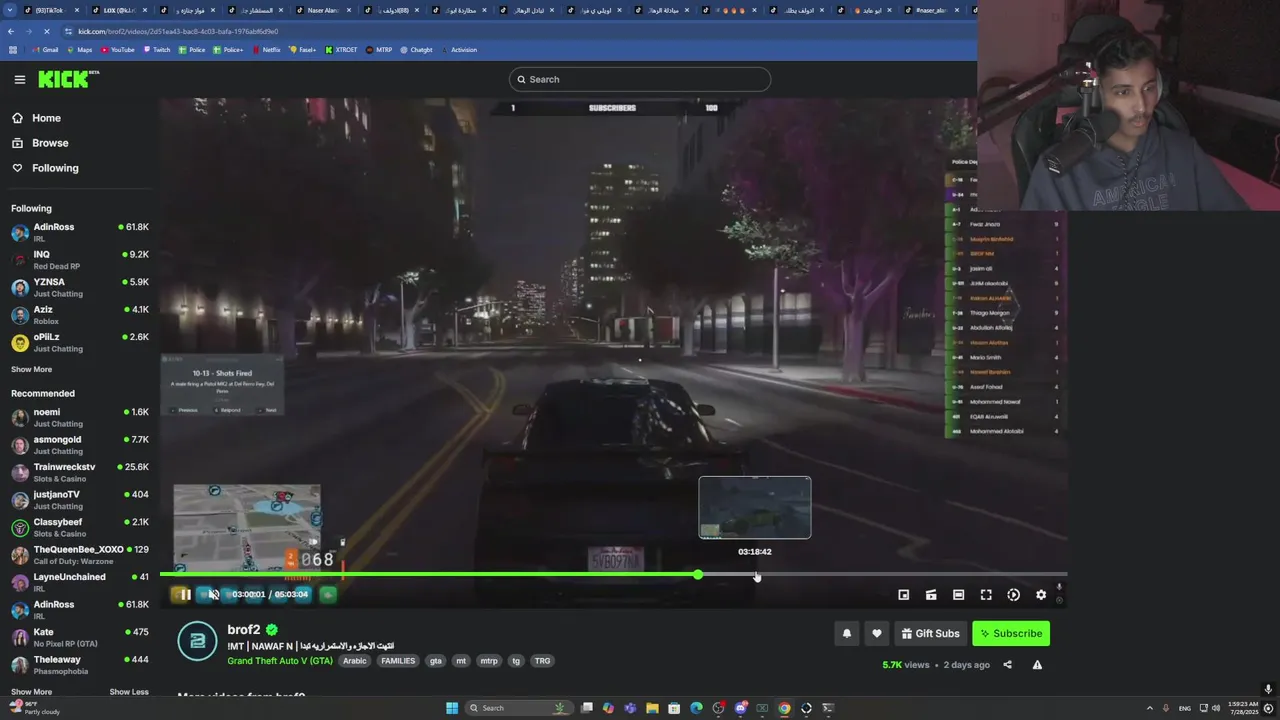Open justjanoTV recommended channel
The height and width of the screenshot is (720, 1280).
[x=80, y=500]
